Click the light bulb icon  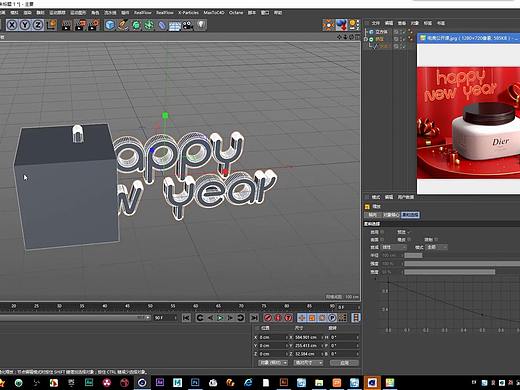(201, 25)
